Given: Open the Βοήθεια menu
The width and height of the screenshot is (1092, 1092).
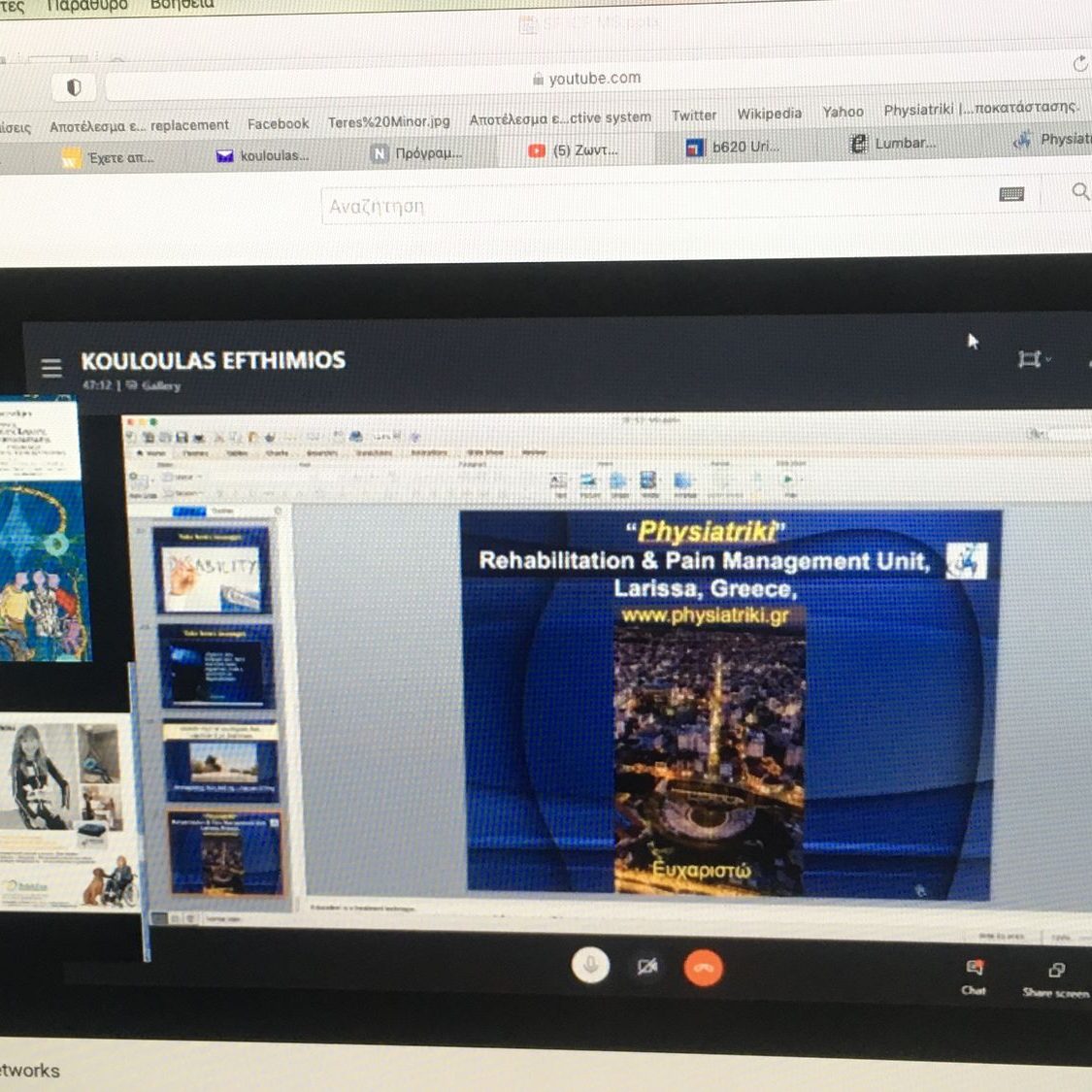Looking at the screenshot, I should [182, 5].
